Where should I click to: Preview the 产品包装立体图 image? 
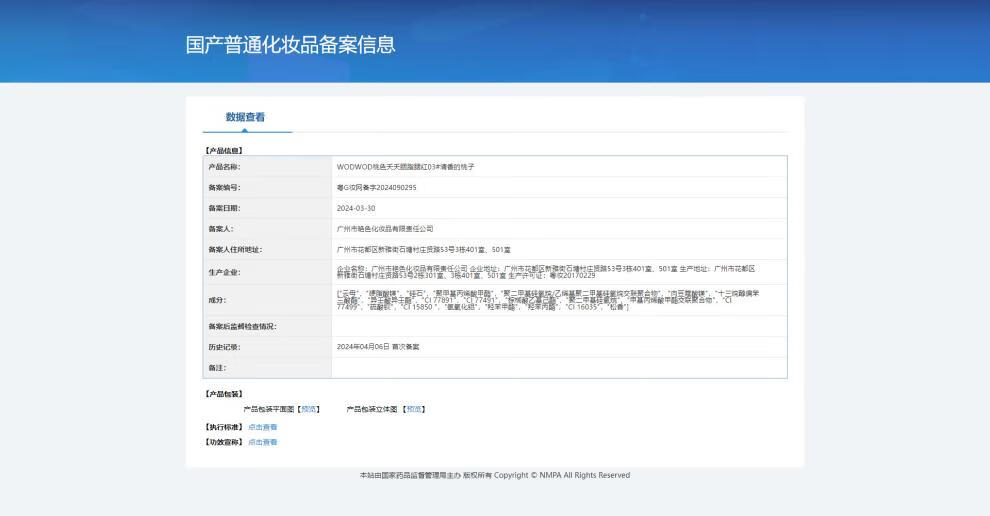click(x=414, y=409)
